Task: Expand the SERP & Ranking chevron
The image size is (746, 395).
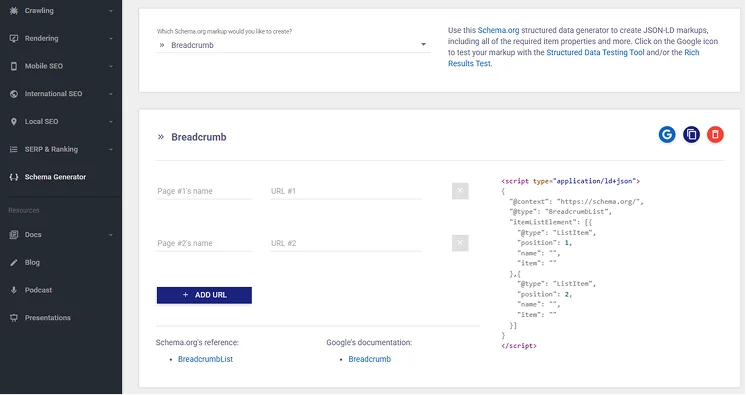Action: (x=111, y=149)
